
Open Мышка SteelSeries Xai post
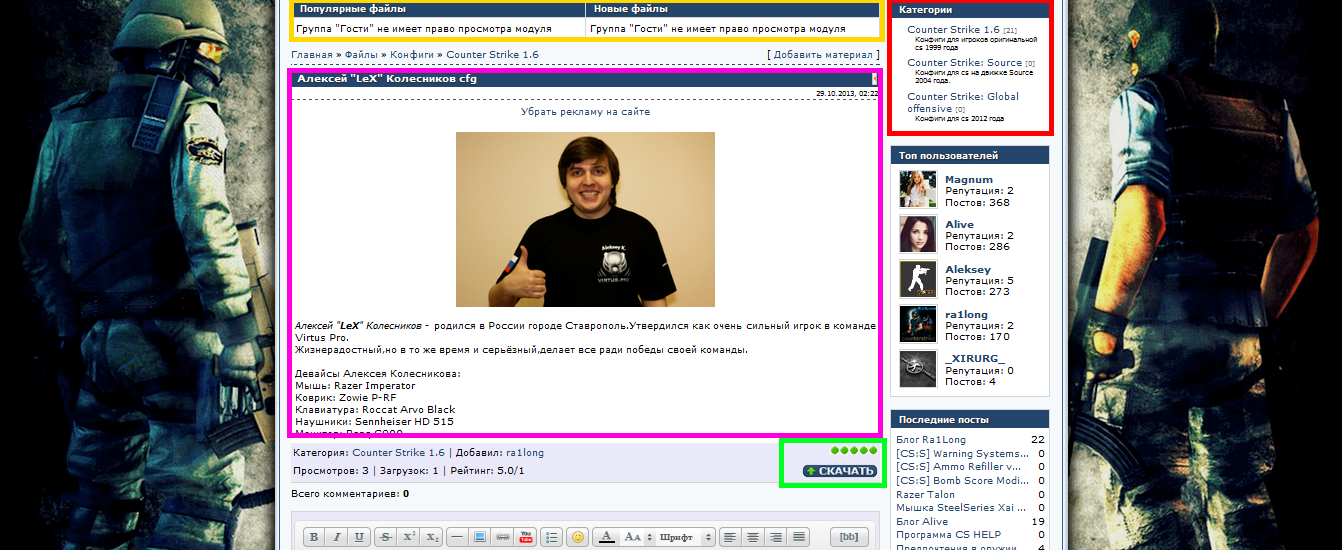[959, 508]
